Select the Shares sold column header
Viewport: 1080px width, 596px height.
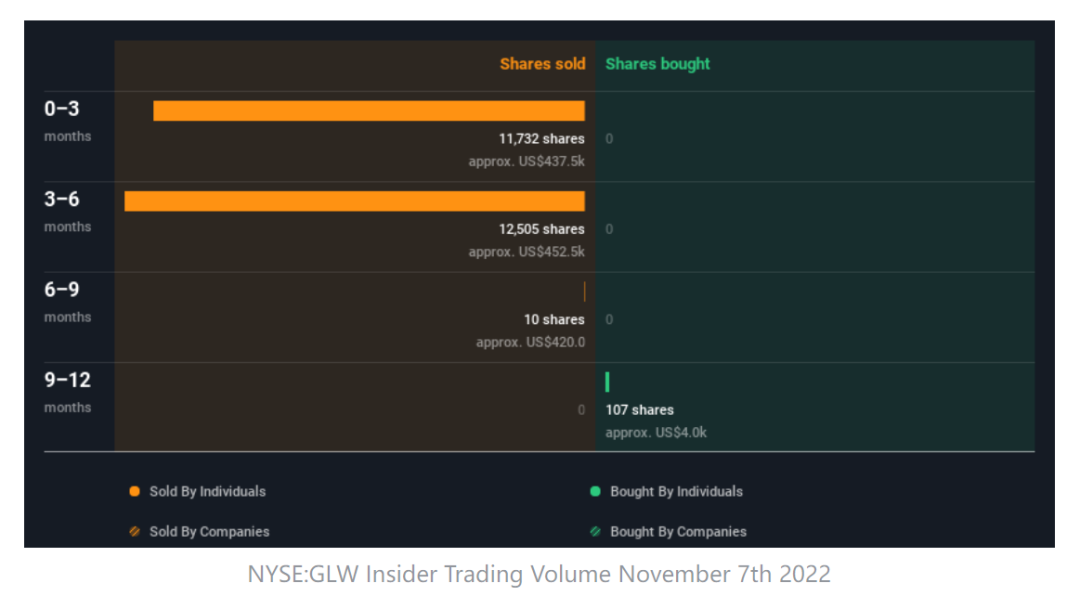[x=542, y=64]
